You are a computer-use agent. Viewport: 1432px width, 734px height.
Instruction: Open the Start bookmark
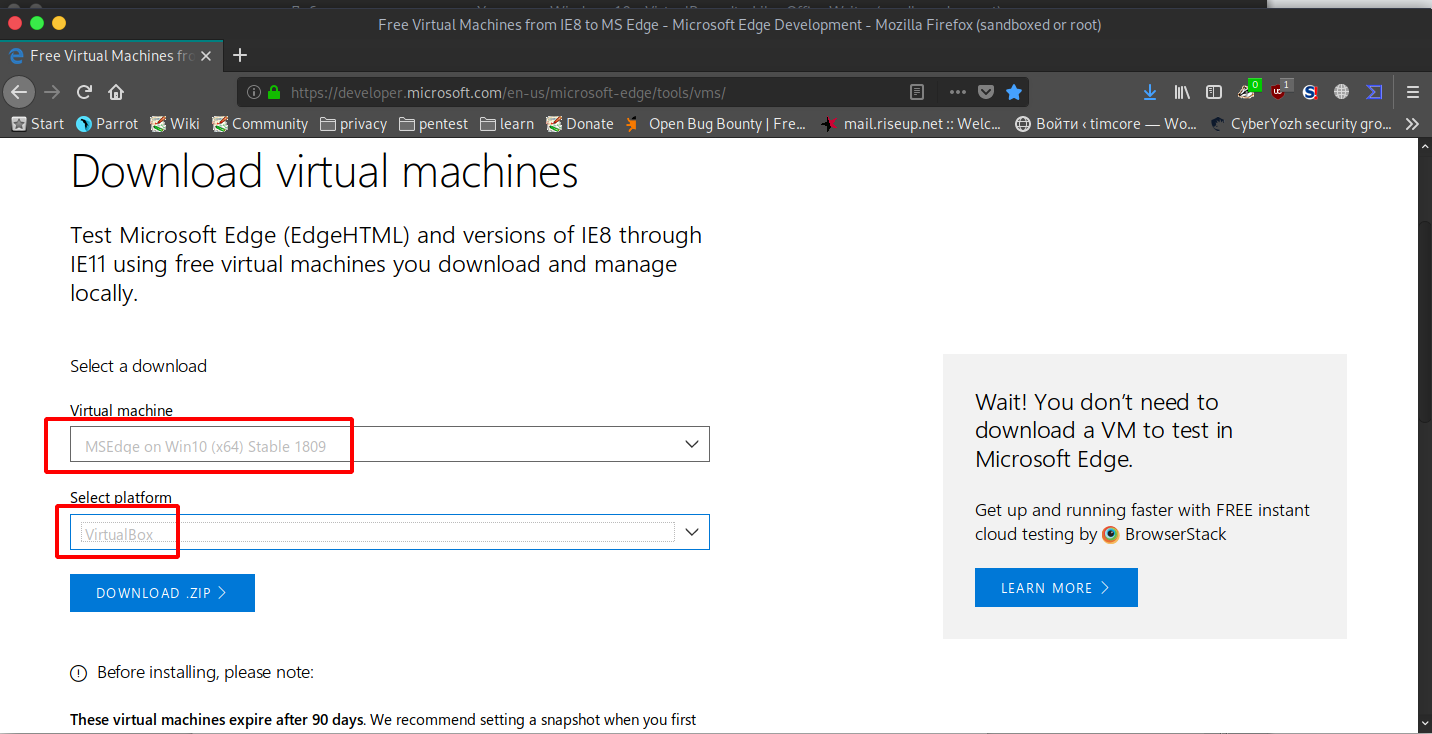(37, 124)
